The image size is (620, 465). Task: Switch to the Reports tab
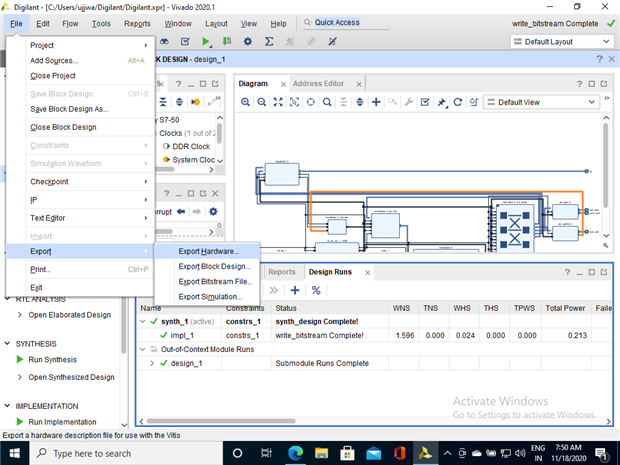click(x=281, y=272)
